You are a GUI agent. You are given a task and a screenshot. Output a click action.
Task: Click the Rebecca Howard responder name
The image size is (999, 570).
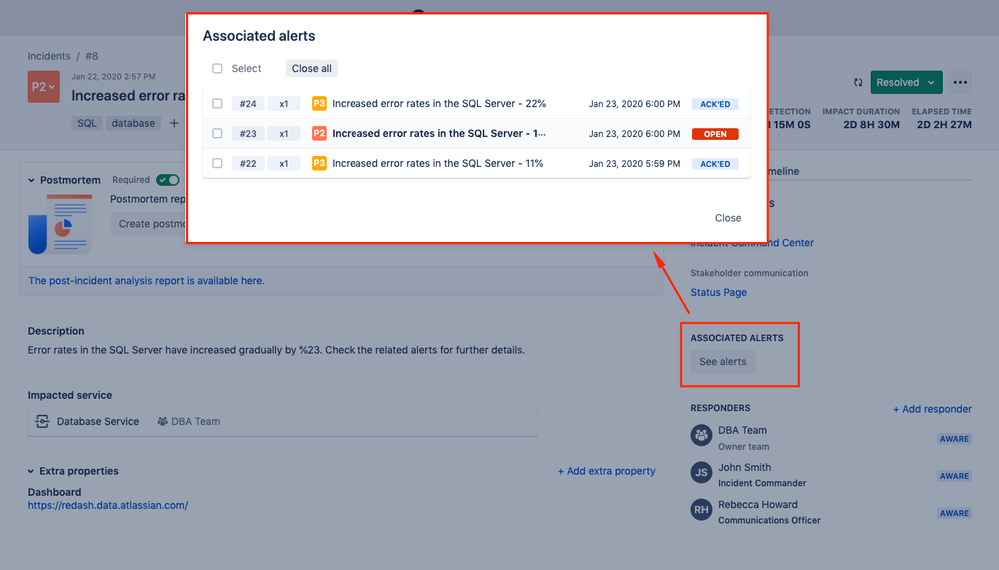tap(758, 504)
